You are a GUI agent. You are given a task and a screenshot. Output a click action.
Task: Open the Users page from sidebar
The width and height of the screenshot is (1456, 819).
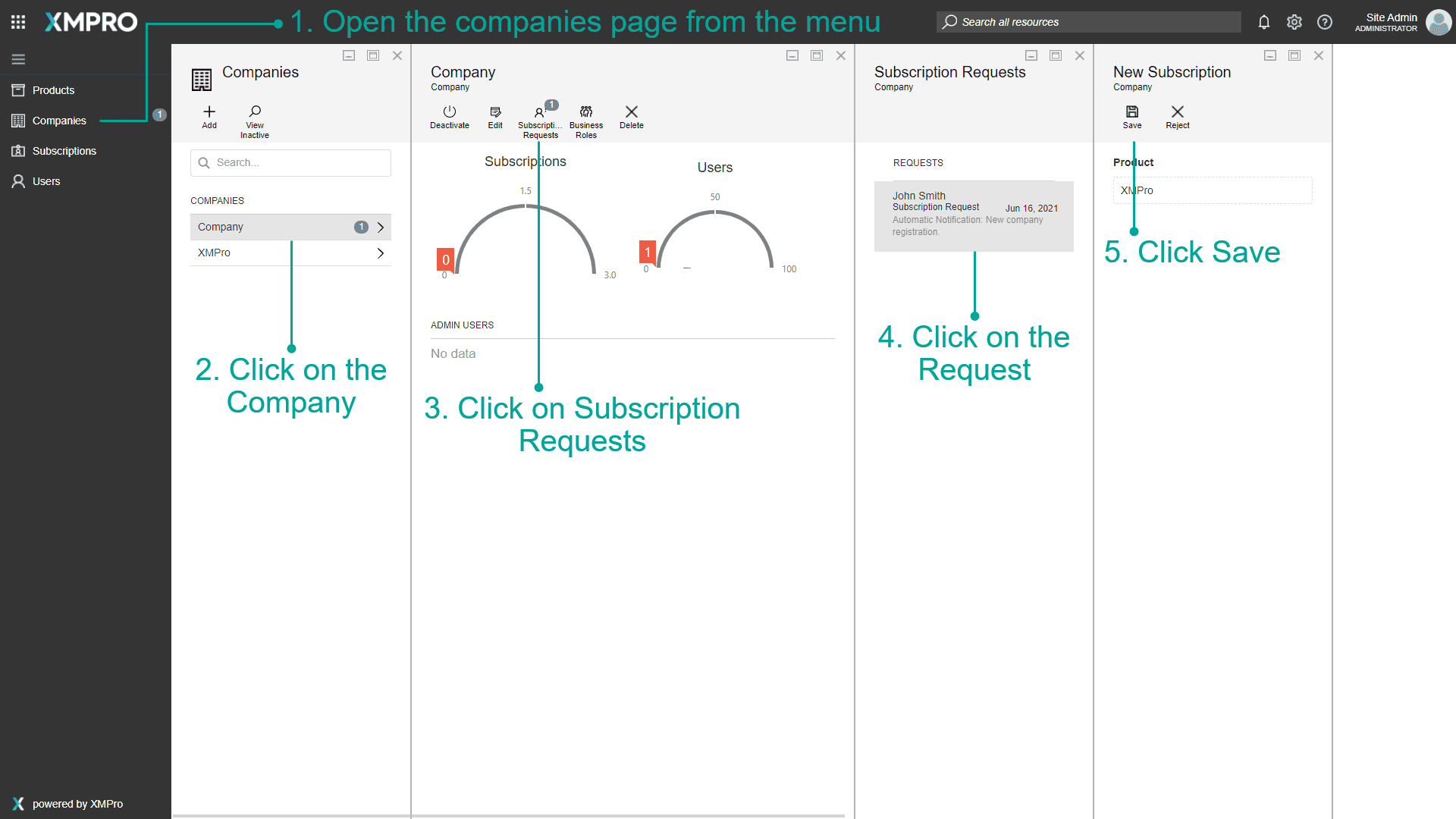click(x=46, y=181)
